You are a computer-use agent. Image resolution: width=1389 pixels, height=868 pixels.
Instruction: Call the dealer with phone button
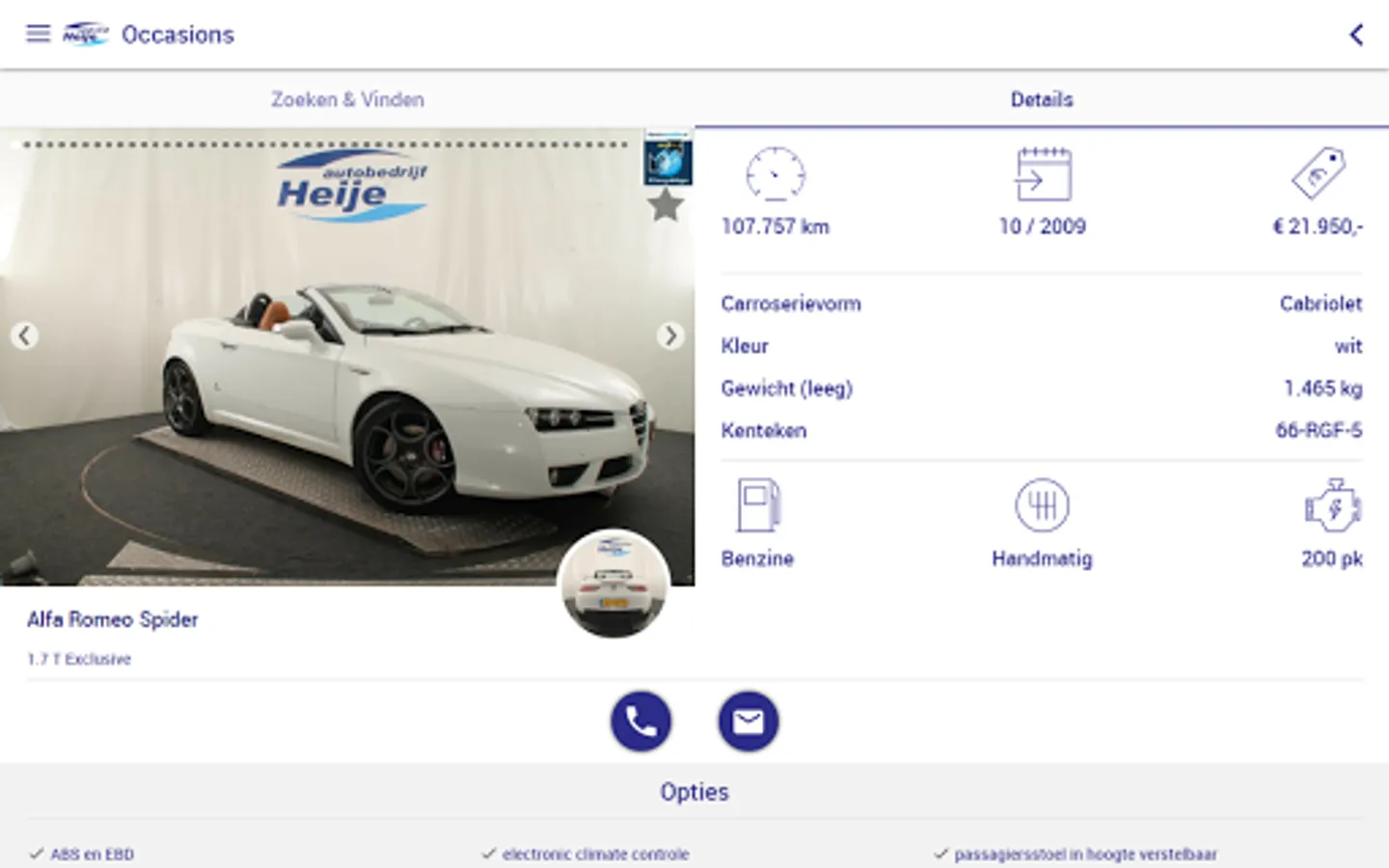click(x=640, y=721)
